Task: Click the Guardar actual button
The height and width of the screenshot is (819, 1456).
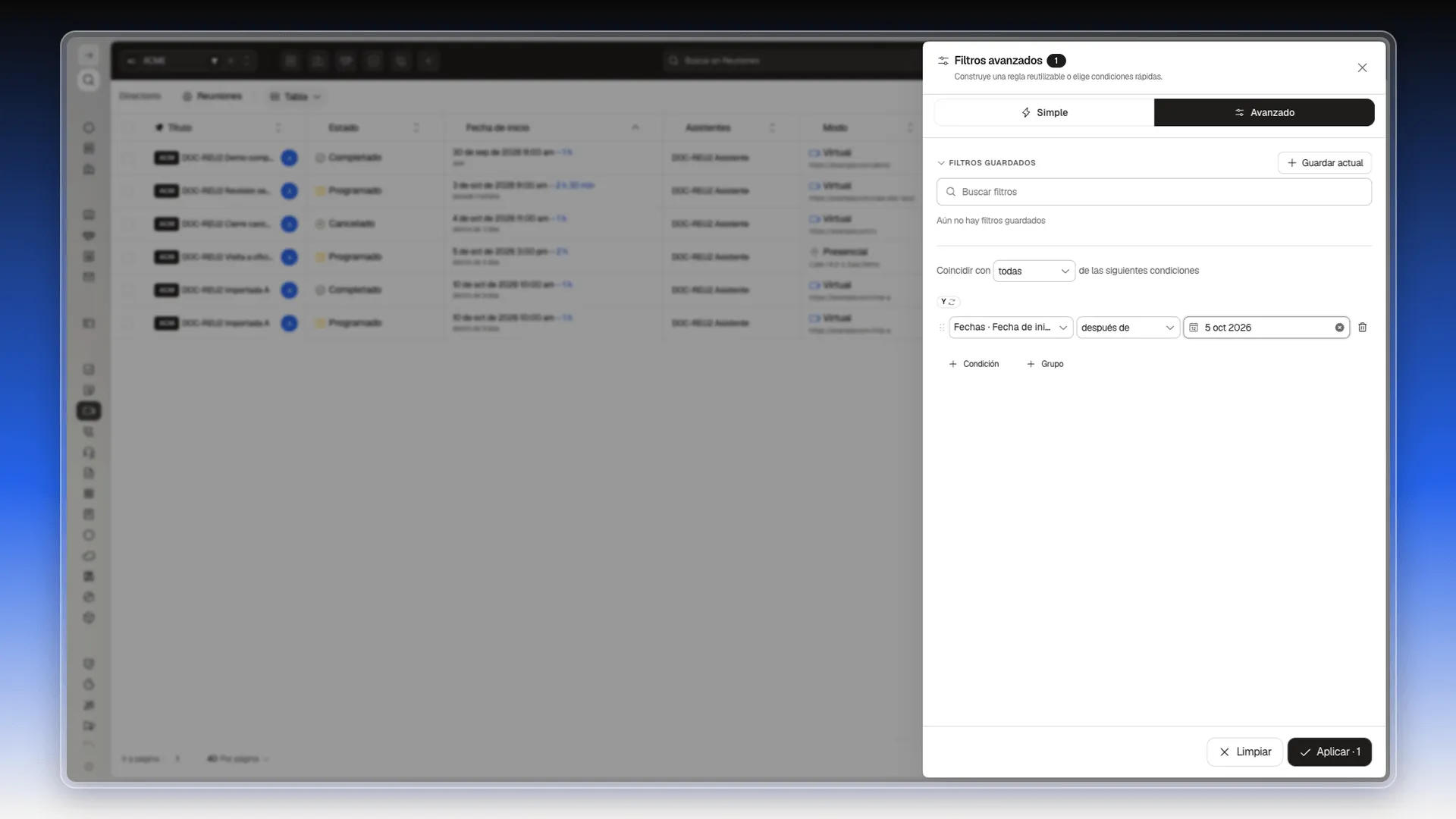Action: tap(1325, 163)
